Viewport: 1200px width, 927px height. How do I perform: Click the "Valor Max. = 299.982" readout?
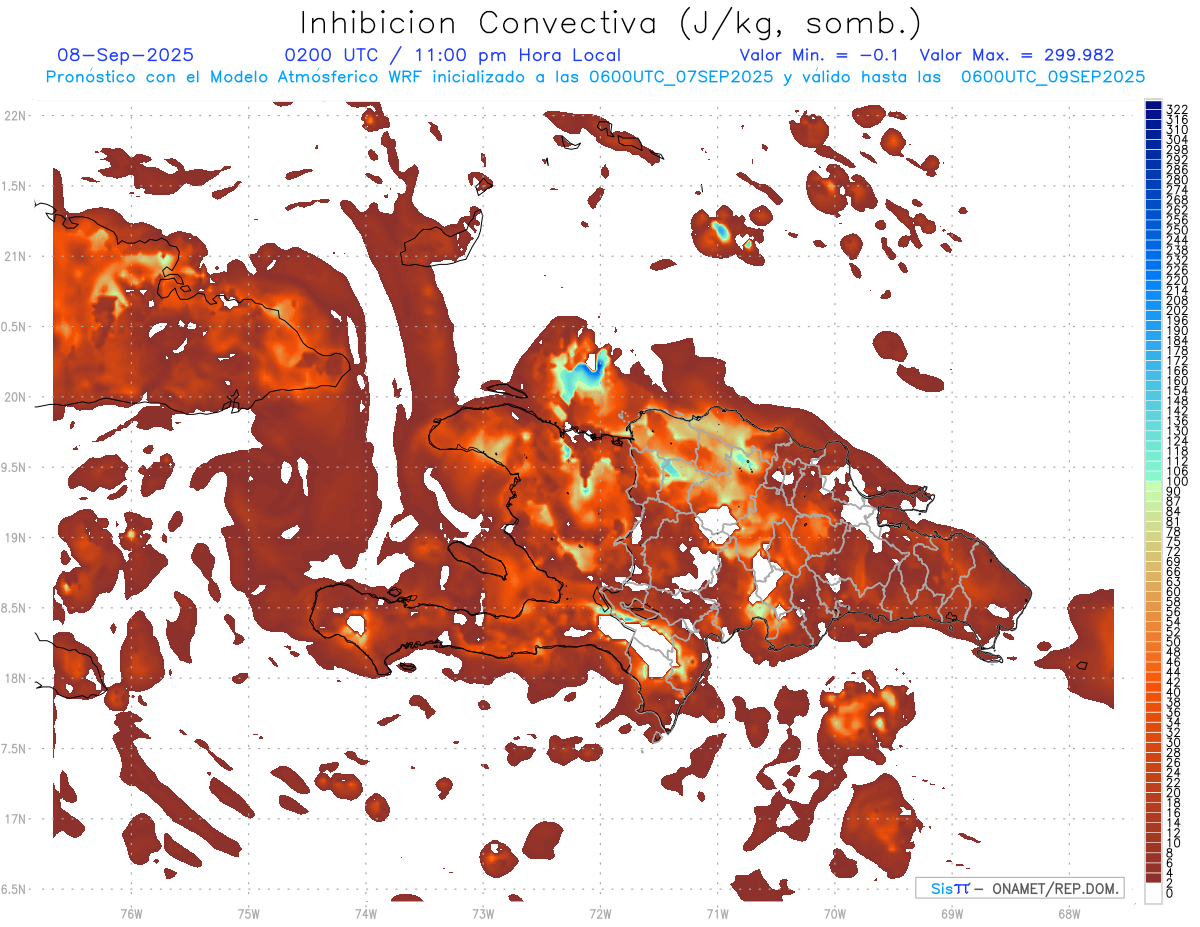click(1016, 56)
